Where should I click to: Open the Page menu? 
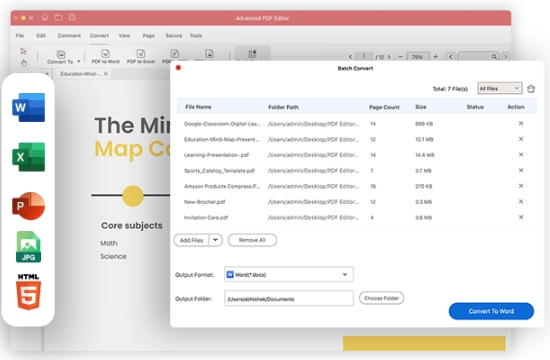148,35
